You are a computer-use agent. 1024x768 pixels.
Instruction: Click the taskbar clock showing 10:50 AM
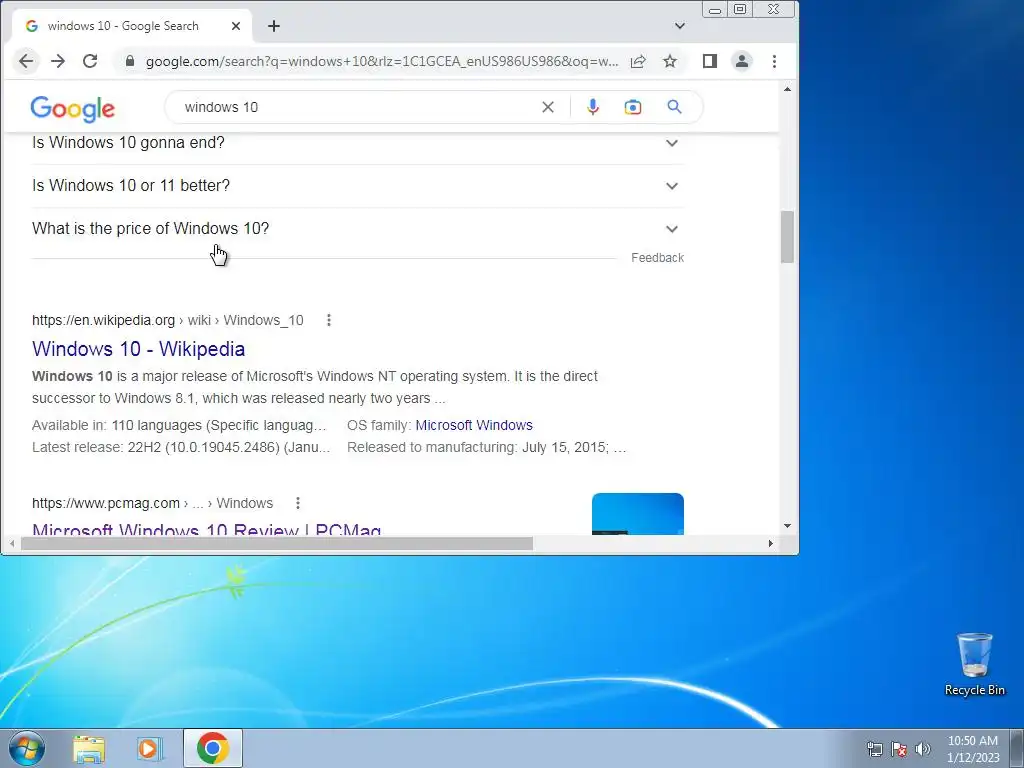coord(973,749)
